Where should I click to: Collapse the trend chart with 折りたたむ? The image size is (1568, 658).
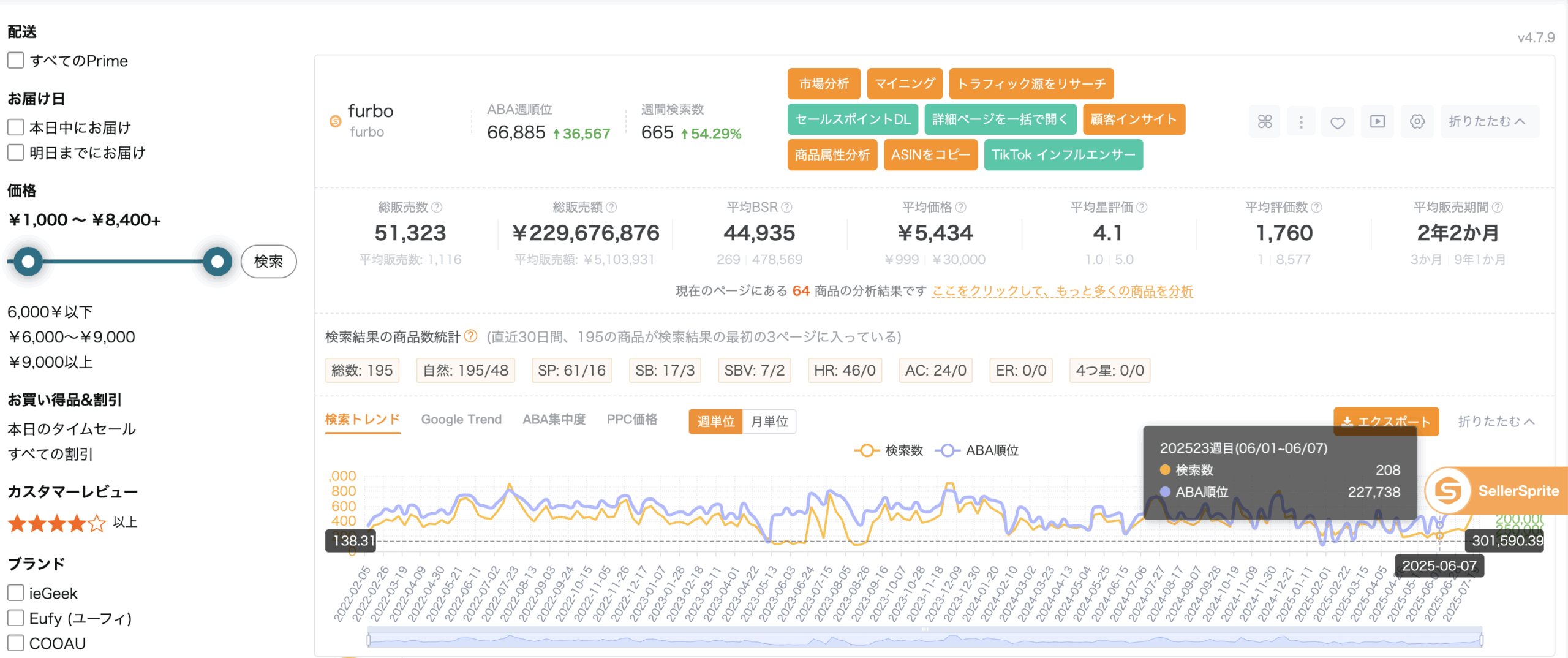point(1496,422)
